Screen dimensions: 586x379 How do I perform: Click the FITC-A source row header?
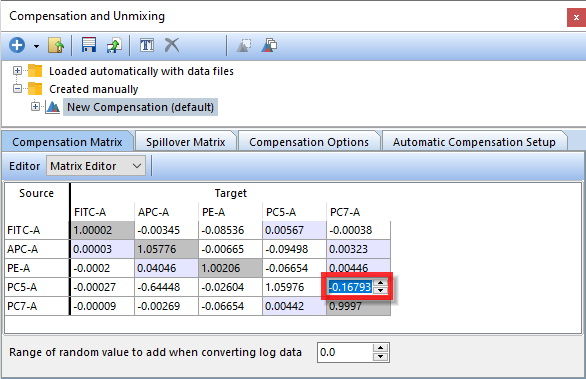(37, 230)
